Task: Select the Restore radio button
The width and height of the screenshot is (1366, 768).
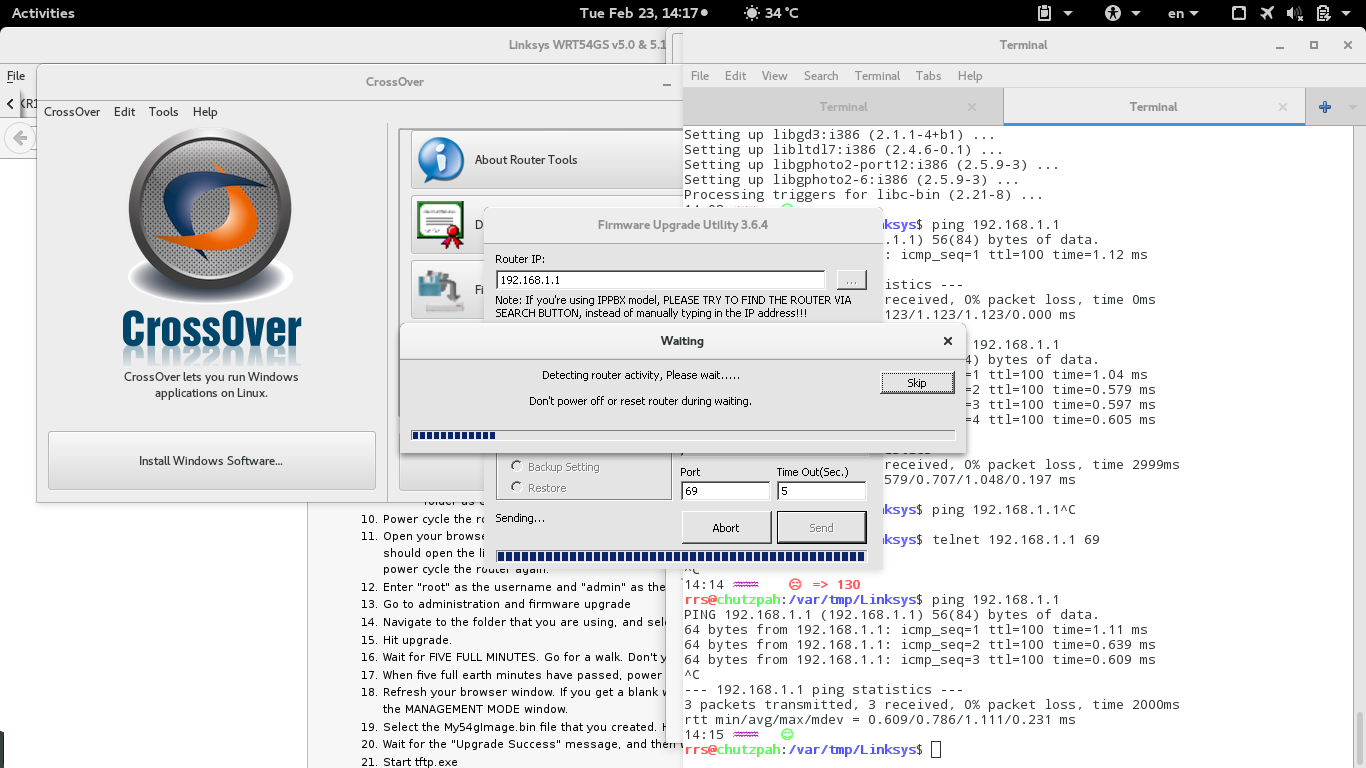Action: pos(517,487)
